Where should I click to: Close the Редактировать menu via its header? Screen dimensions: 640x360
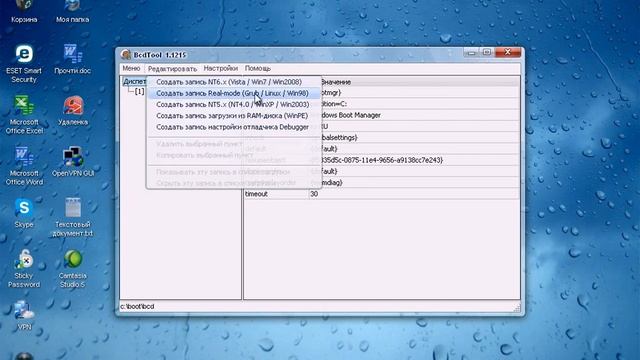(172, 69)
